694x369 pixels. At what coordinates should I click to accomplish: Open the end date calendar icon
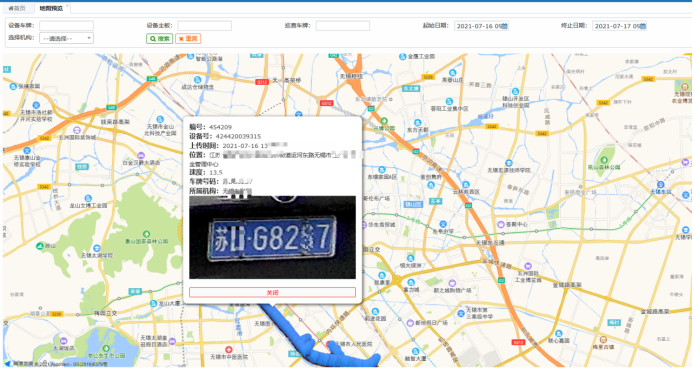tap(643, 26)
